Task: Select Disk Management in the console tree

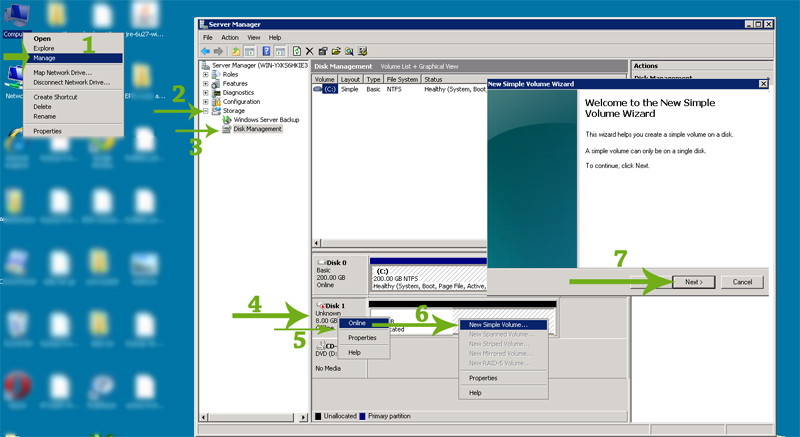Action: pos(257,130)
